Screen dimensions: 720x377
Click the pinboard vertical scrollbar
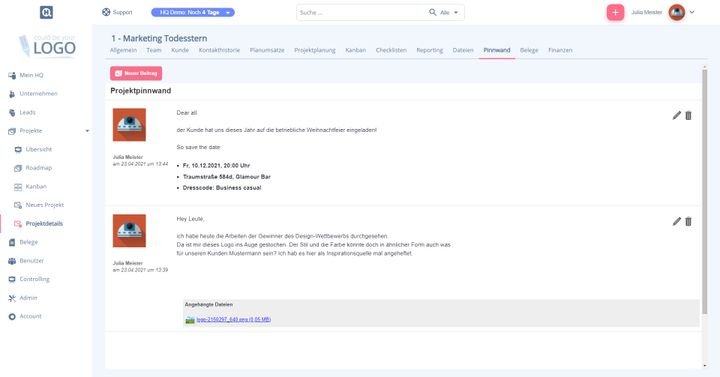tap(705, 191)
